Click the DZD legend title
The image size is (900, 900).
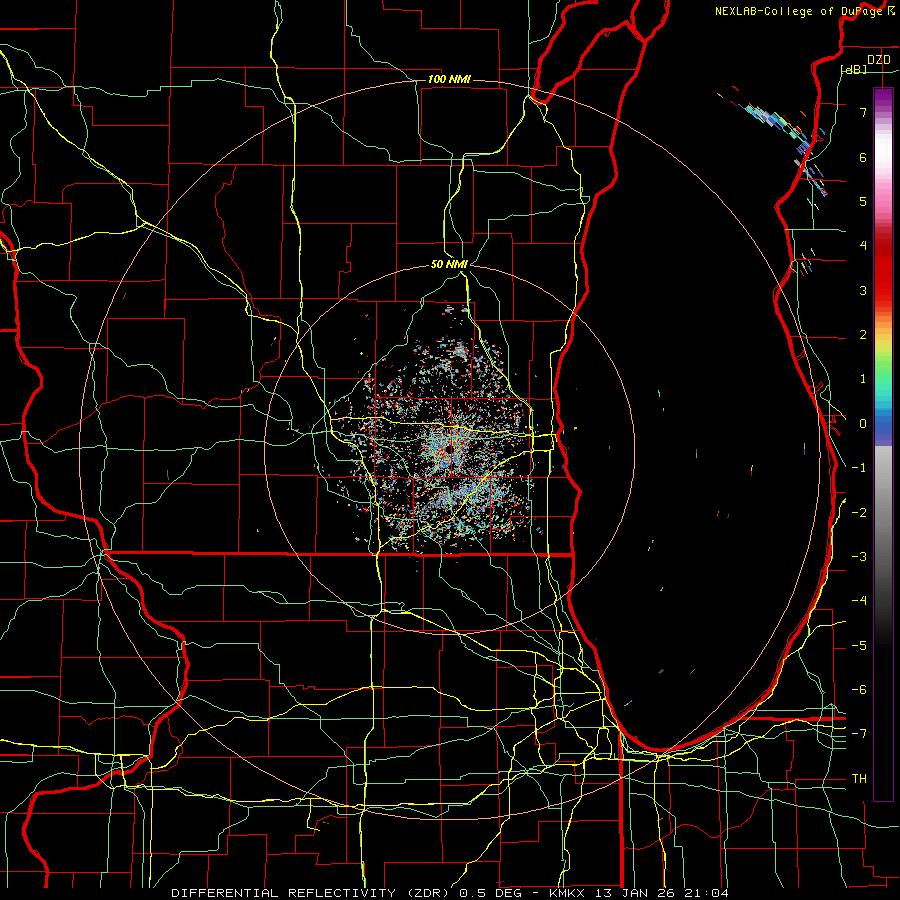pos(879,60)
